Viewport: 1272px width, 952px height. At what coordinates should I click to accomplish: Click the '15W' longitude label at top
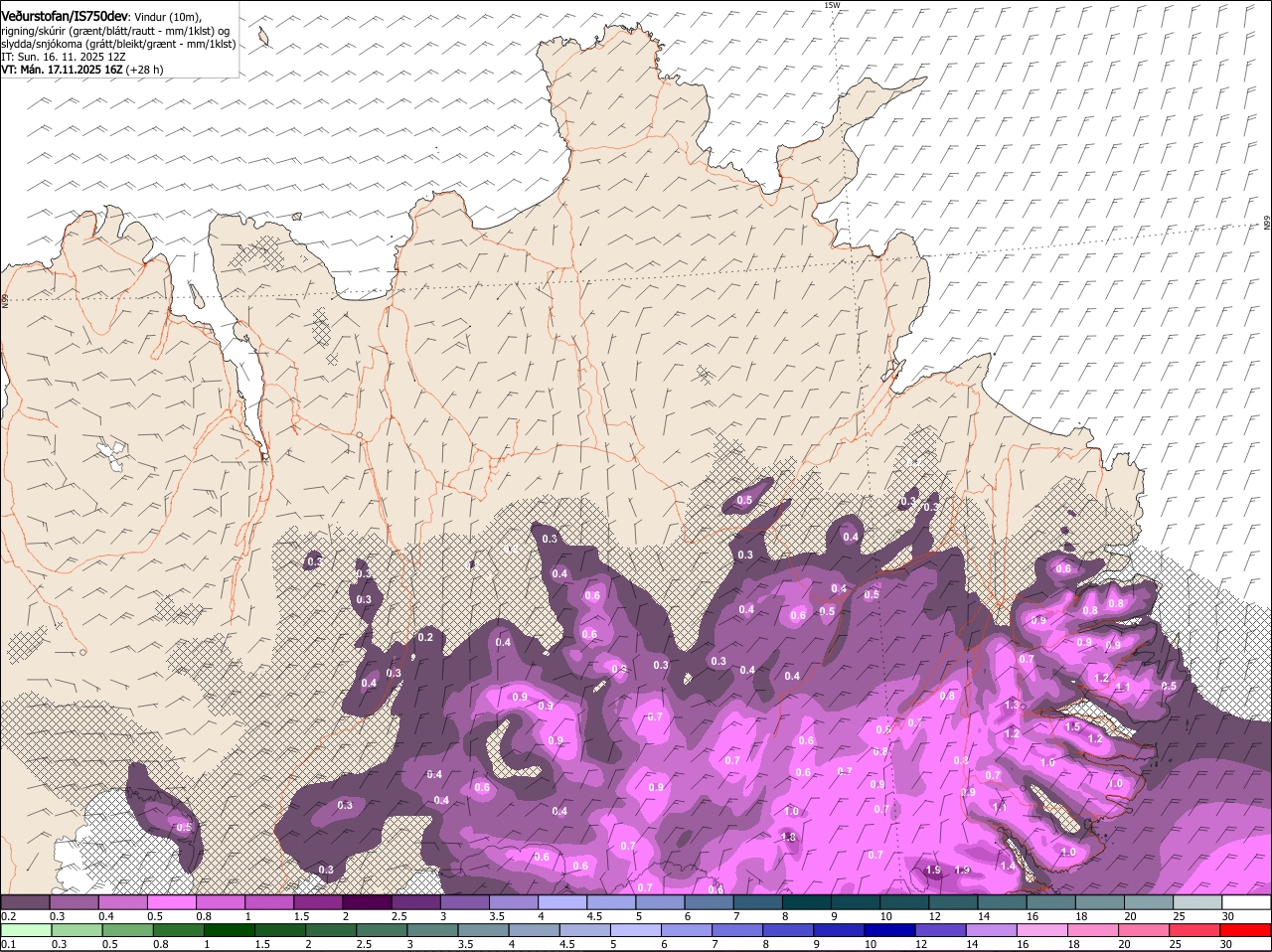(x=832, y=5)
